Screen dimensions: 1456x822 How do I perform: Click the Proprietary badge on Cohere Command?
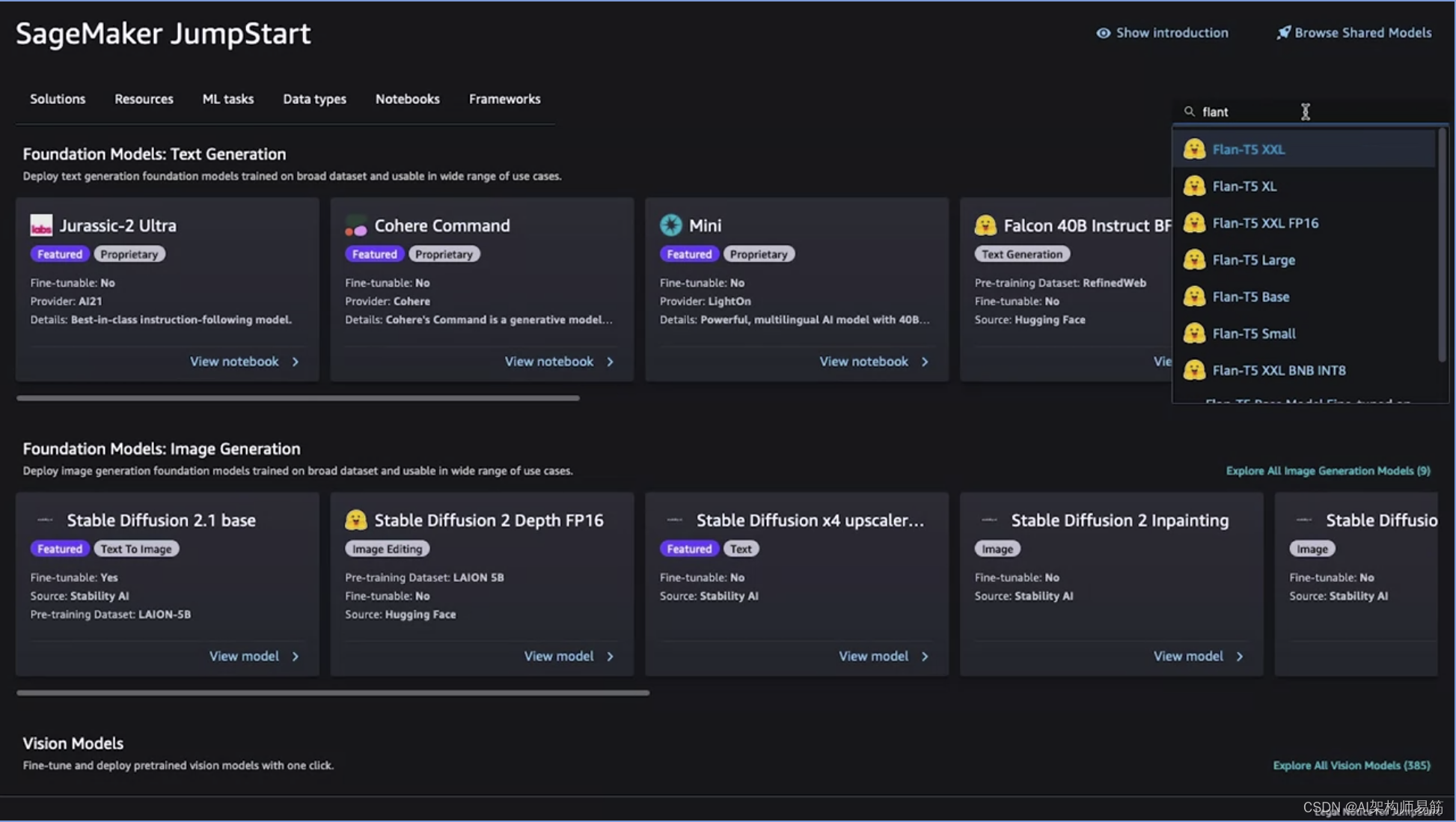(444, 254)
